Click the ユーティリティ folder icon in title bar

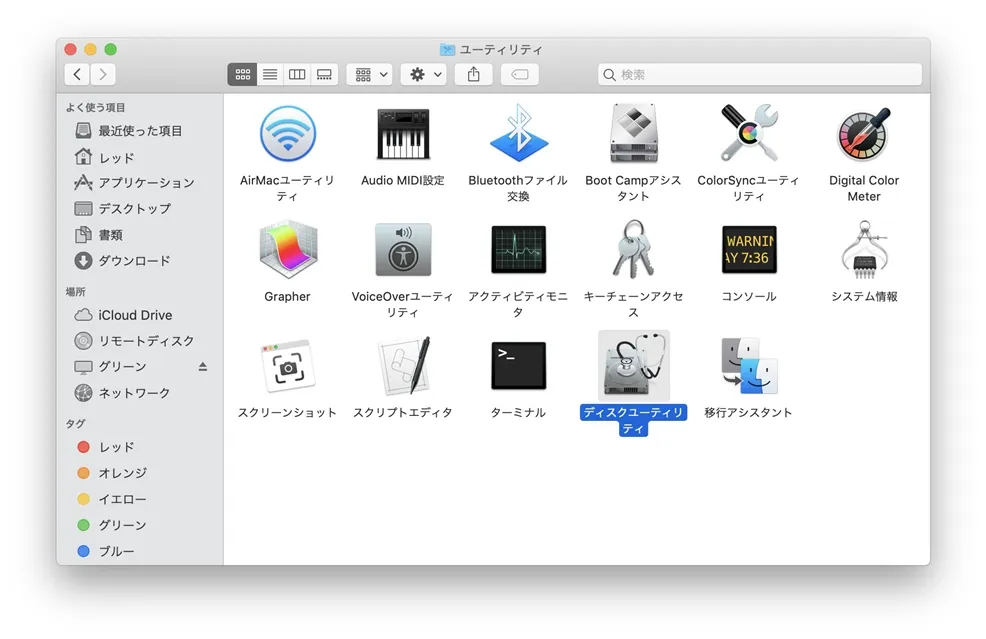pyautogui.click(x=447, y=49)
